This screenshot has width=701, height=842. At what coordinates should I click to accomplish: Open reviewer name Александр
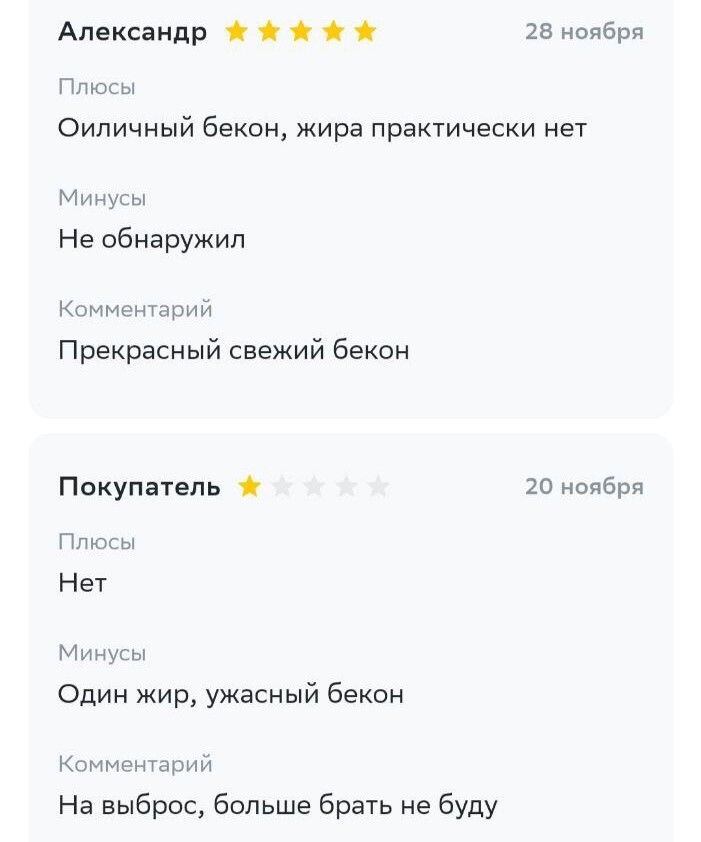coord(132,32)
